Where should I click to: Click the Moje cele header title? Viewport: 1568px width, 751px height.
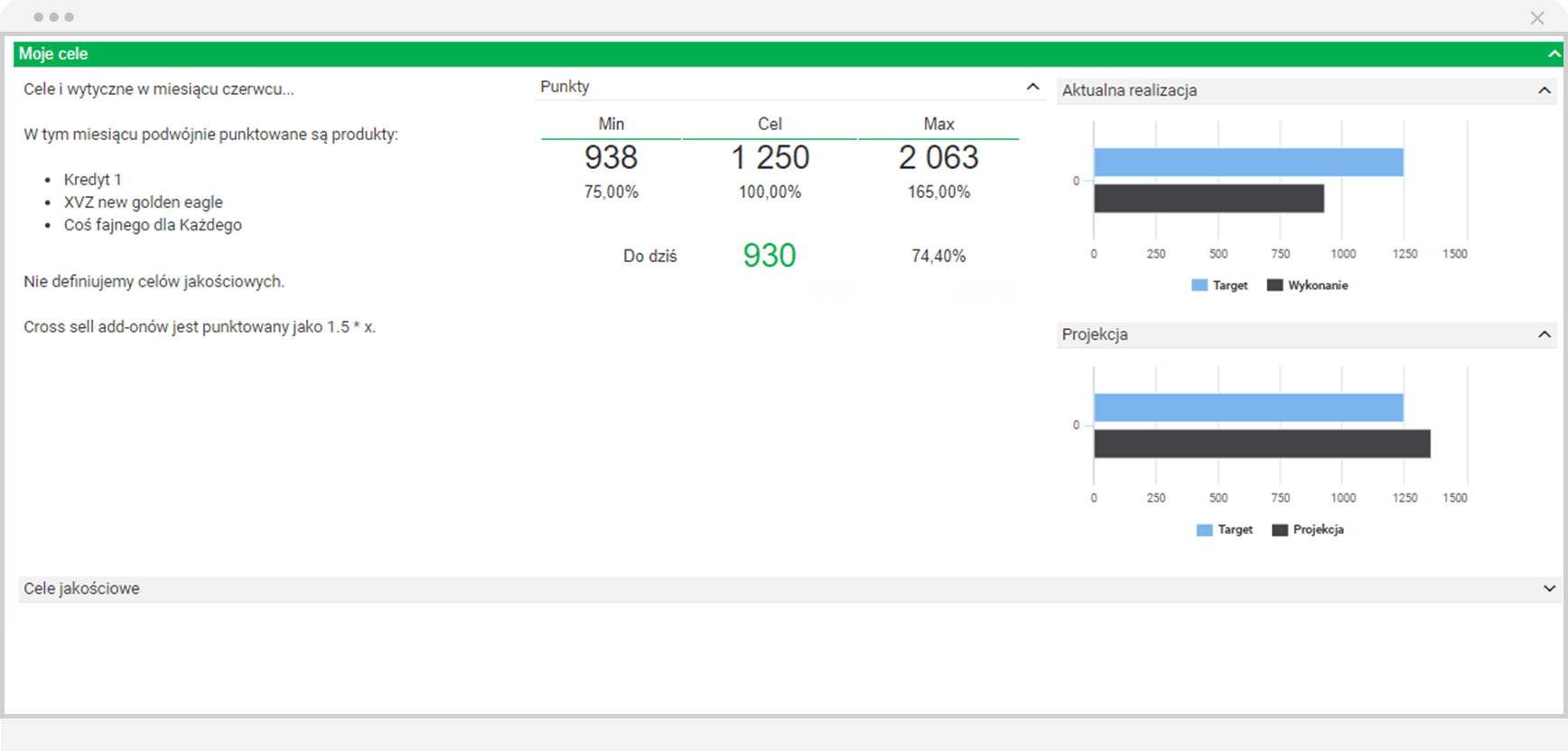point(53,54)
